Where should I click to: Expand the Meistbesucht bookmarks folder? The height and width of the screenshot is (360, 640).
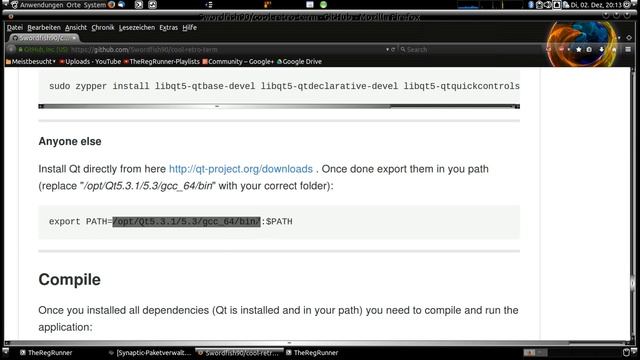point(31,62)
